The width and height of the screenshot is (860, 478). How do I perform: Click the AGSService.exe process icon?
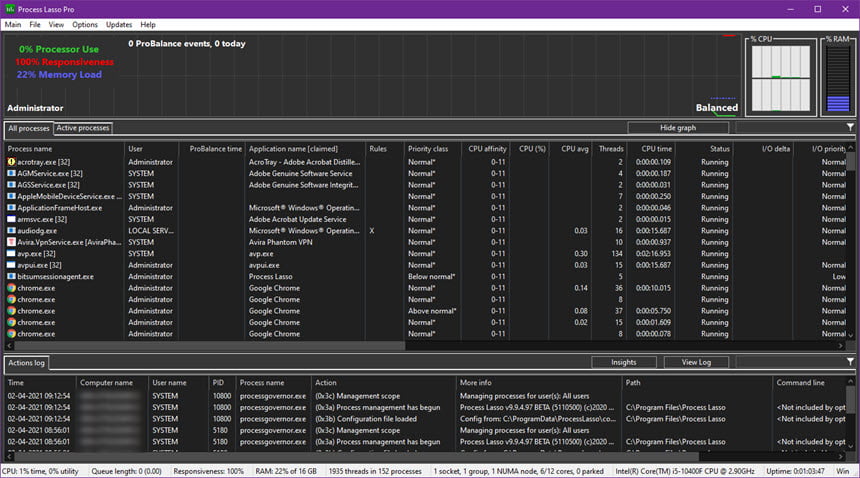(11, 185)
